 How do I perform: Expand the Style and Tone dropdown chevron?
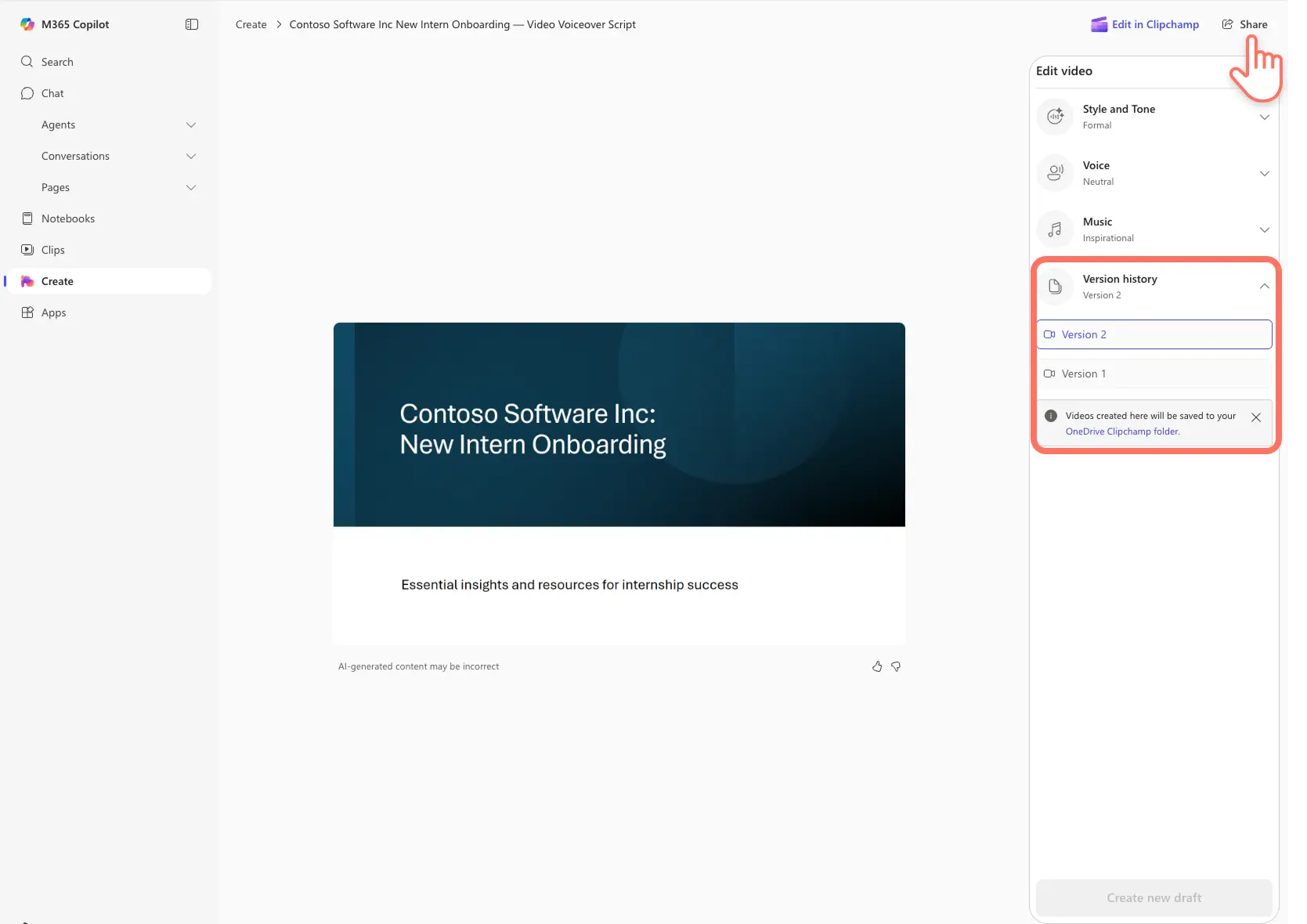pyautogui.click(x=1264, y=117)
